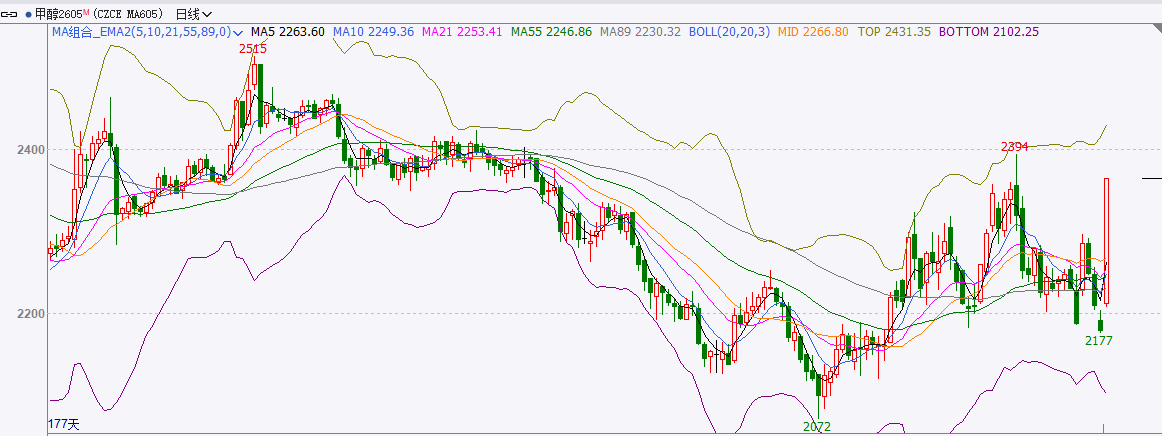
Task: Select the MA10 2249.36 indicator label
Action: (x=373, y=32)
